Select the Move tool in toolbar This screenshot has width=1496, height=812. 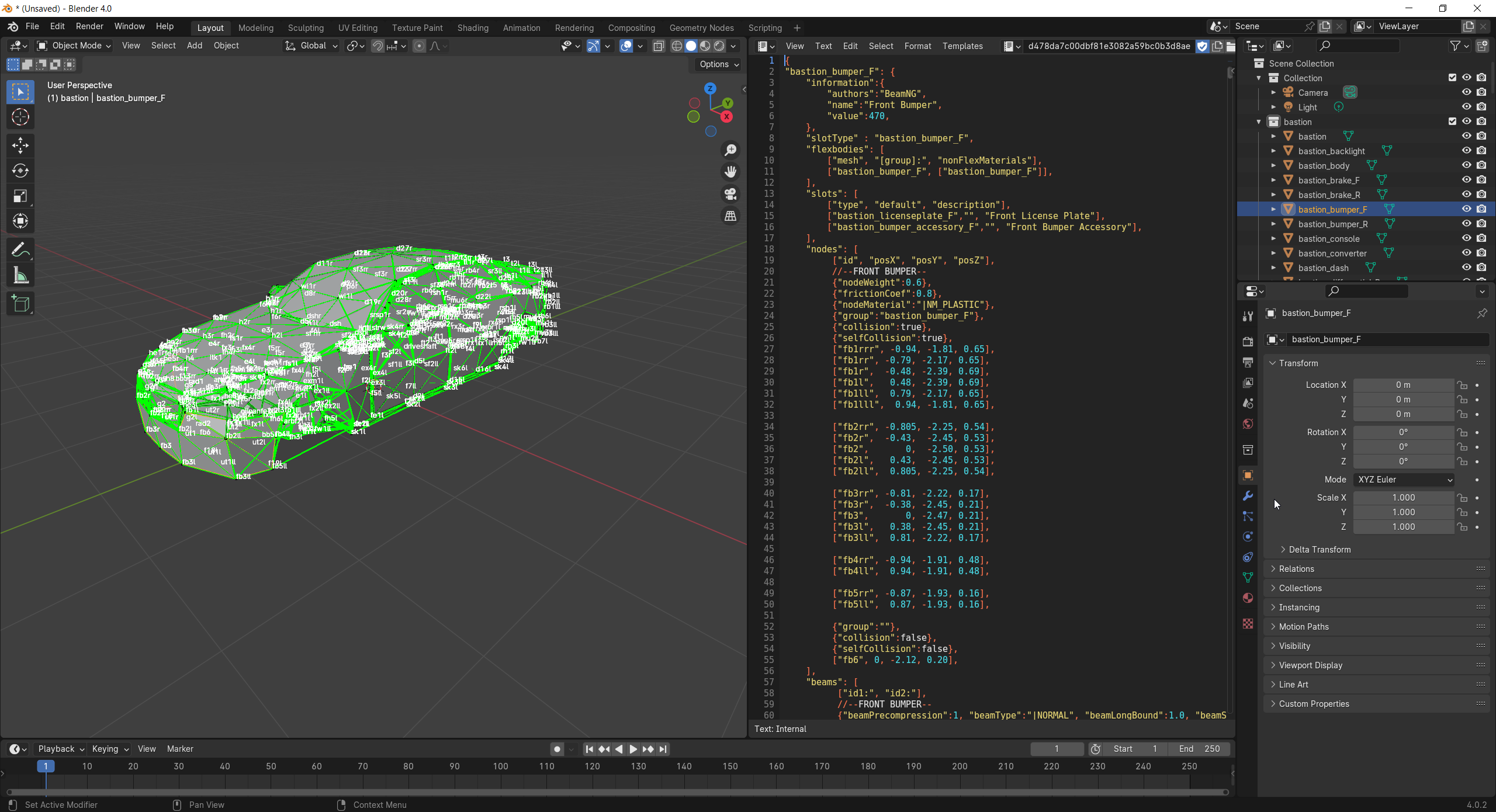(x=20, y=145)
